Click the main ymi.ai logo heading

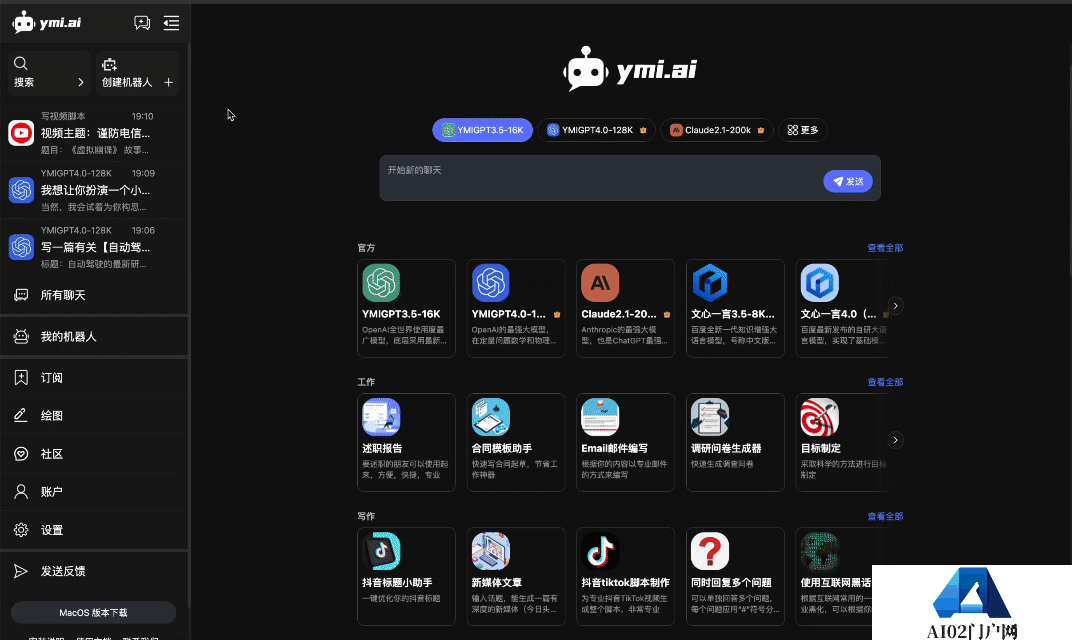(x=630, y=69)
